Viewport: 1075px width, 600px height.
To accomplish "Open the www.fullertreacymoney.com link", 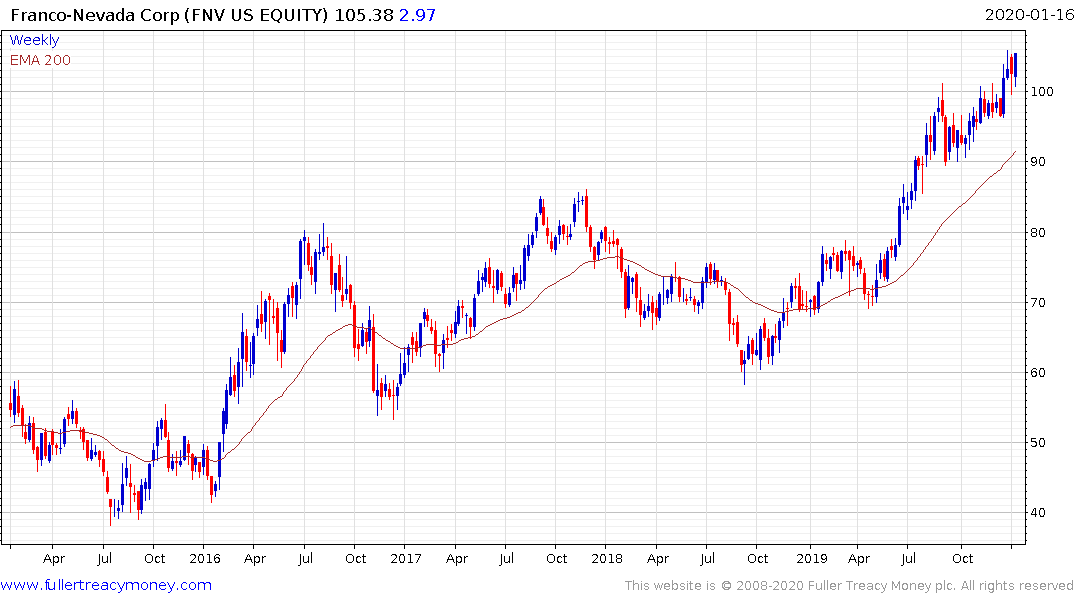I will coord(106,585).
